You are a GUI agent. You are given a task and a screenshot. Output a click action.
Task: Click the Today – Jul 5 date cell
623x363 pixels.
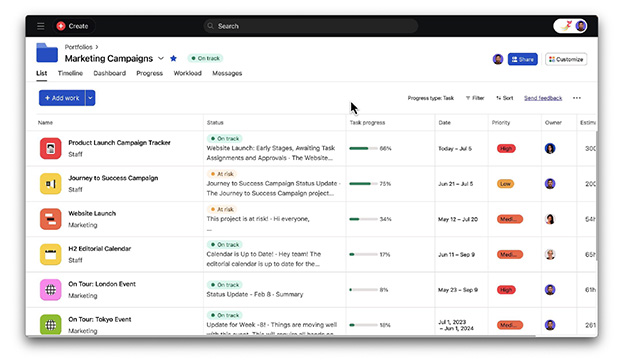pos(455,149)
